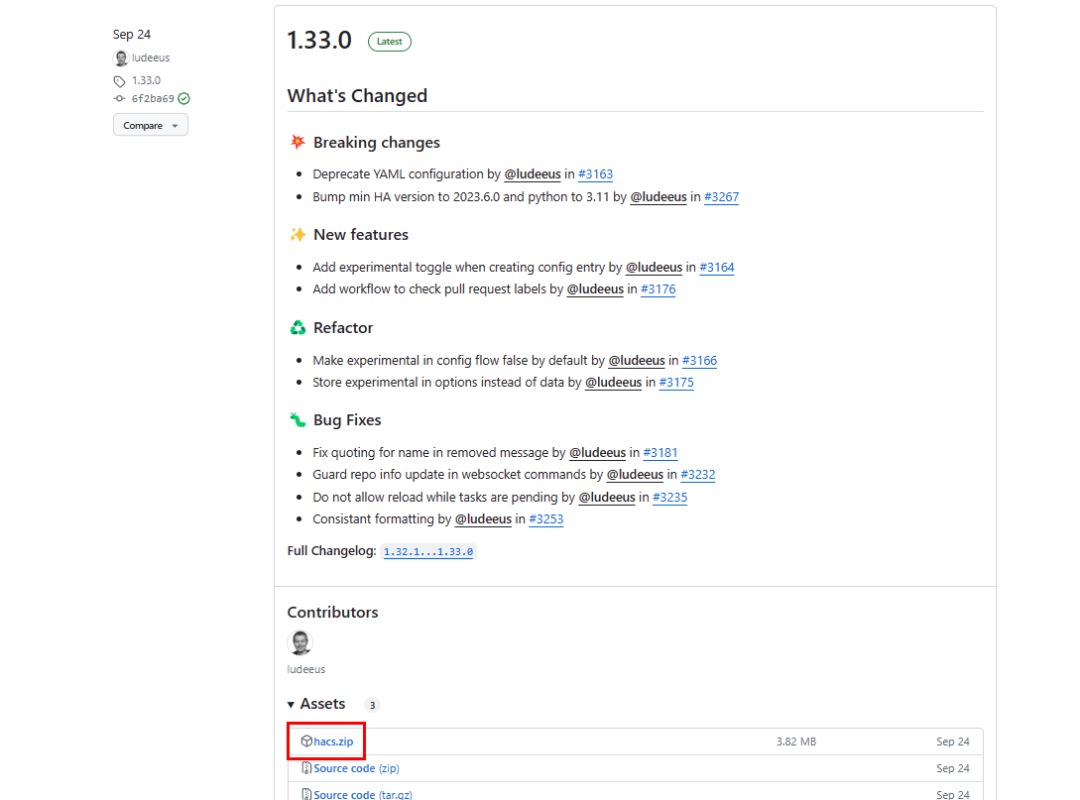
Task: Open pull request #3253
Action: 546,519
